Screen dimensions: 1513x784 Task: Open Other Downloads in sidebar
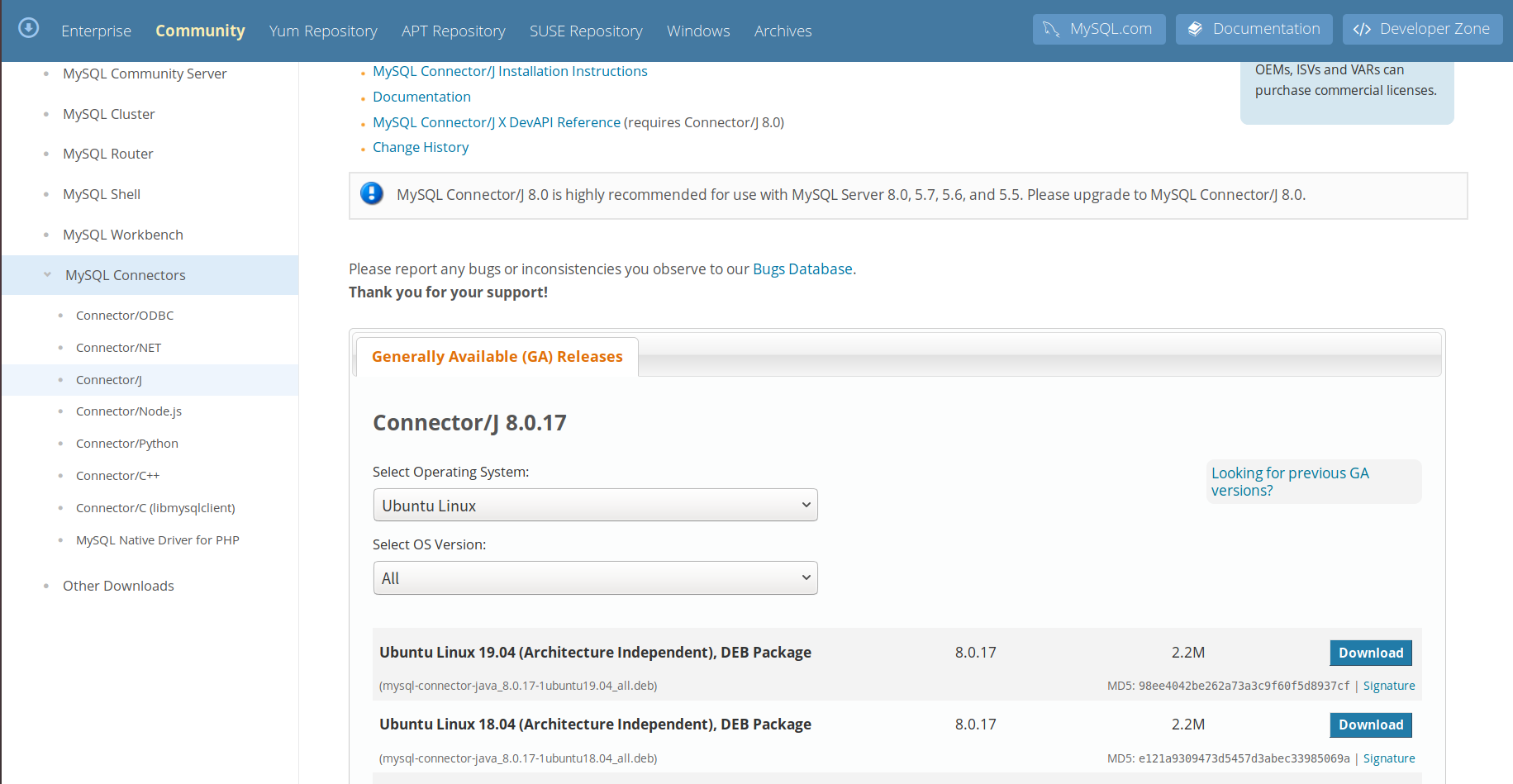[118, 586]
